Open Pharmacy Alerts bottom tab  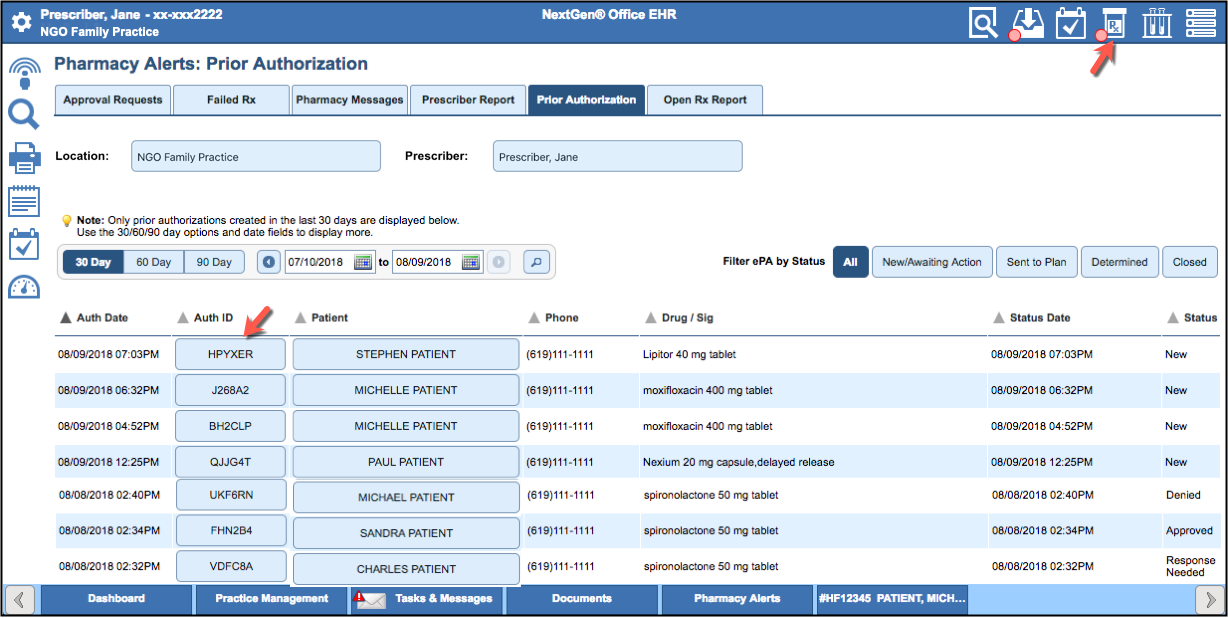coord(737,599)
